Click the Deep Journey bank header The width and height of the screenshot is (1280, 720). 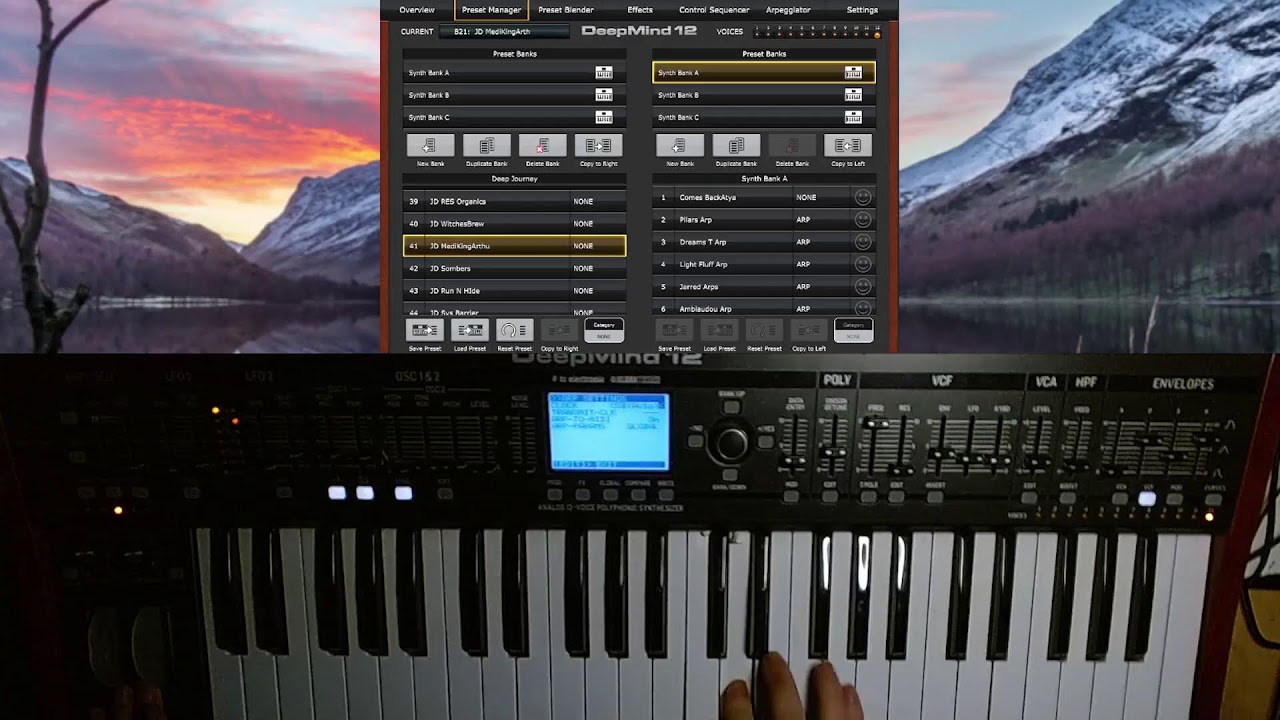(x=514, y=179)
